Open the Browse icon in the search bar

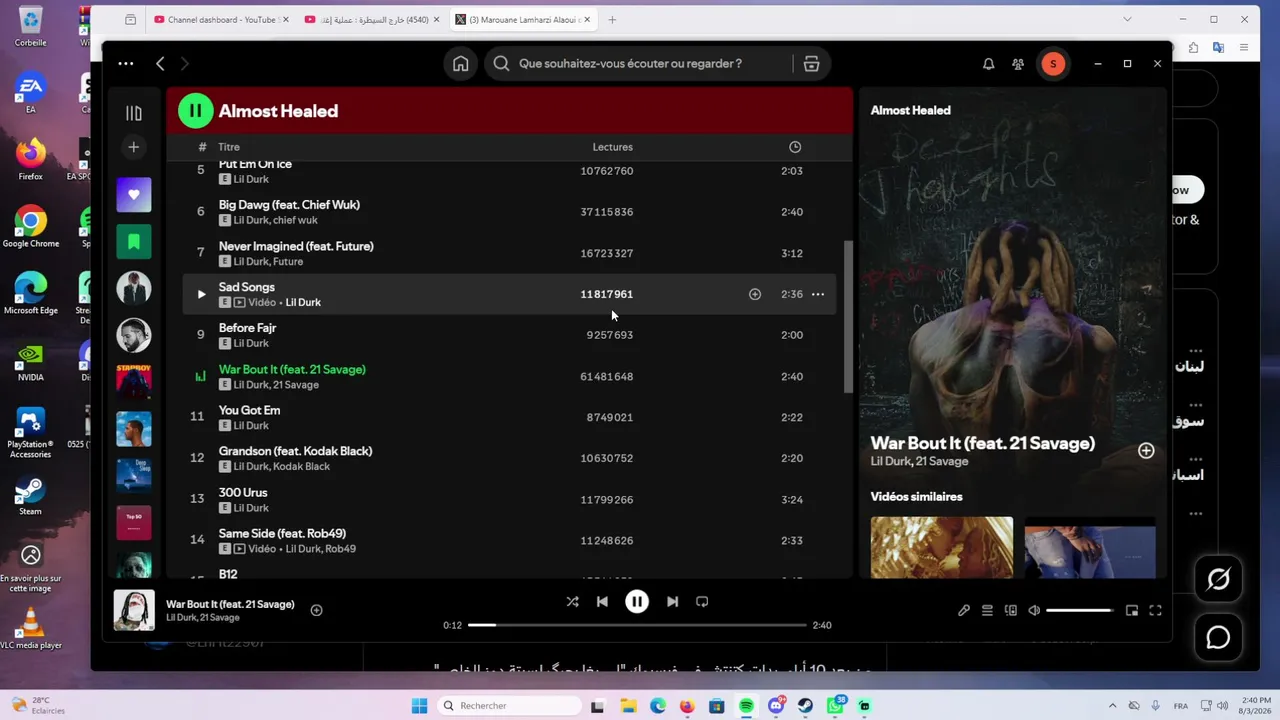coord(811,63)
